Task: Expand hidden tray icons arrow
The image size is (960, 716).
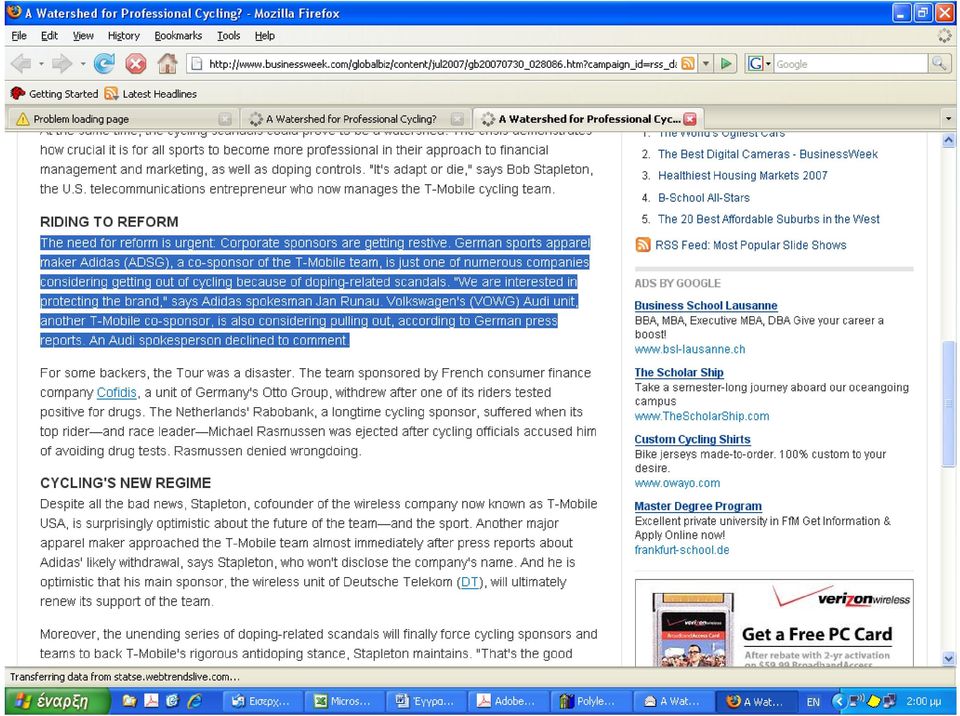Action: (x=839, y=701)
